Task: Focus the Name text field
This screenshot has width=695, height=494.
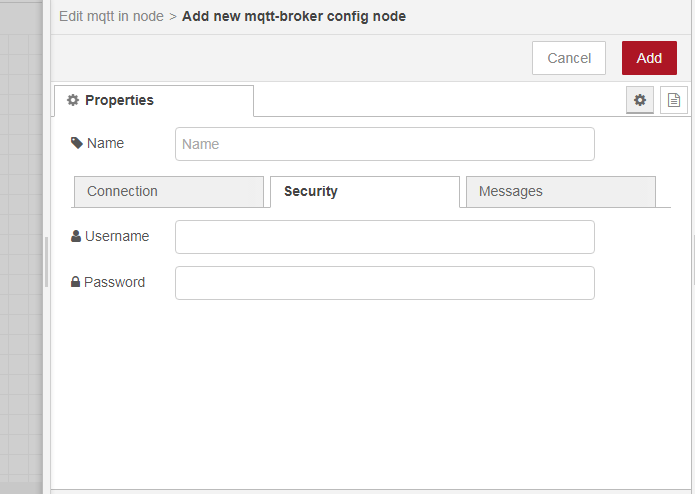Action: [x=384, y=144]
